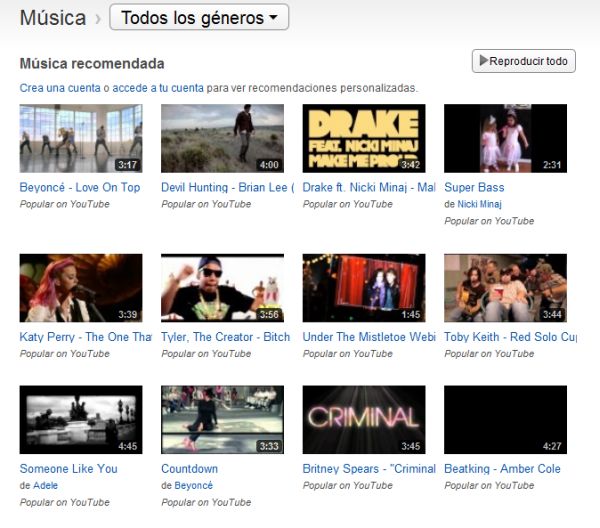This screenshot has height=528, width=600.
Task: Visit the Adele artist link
Action: click(x=46, y=486)
